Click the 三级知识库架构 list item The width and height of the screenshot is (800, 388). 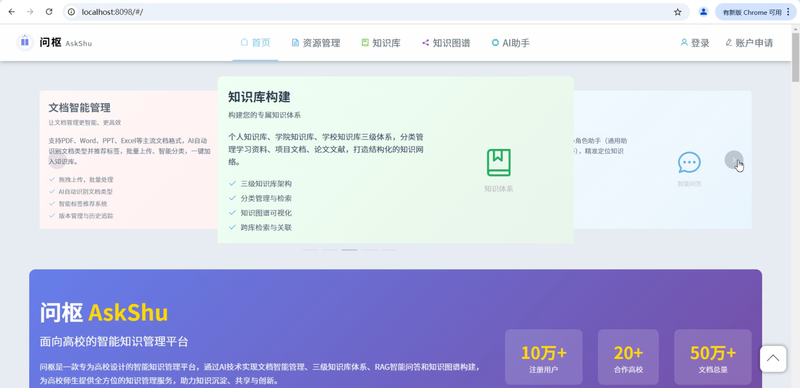[x=260, y=183]
